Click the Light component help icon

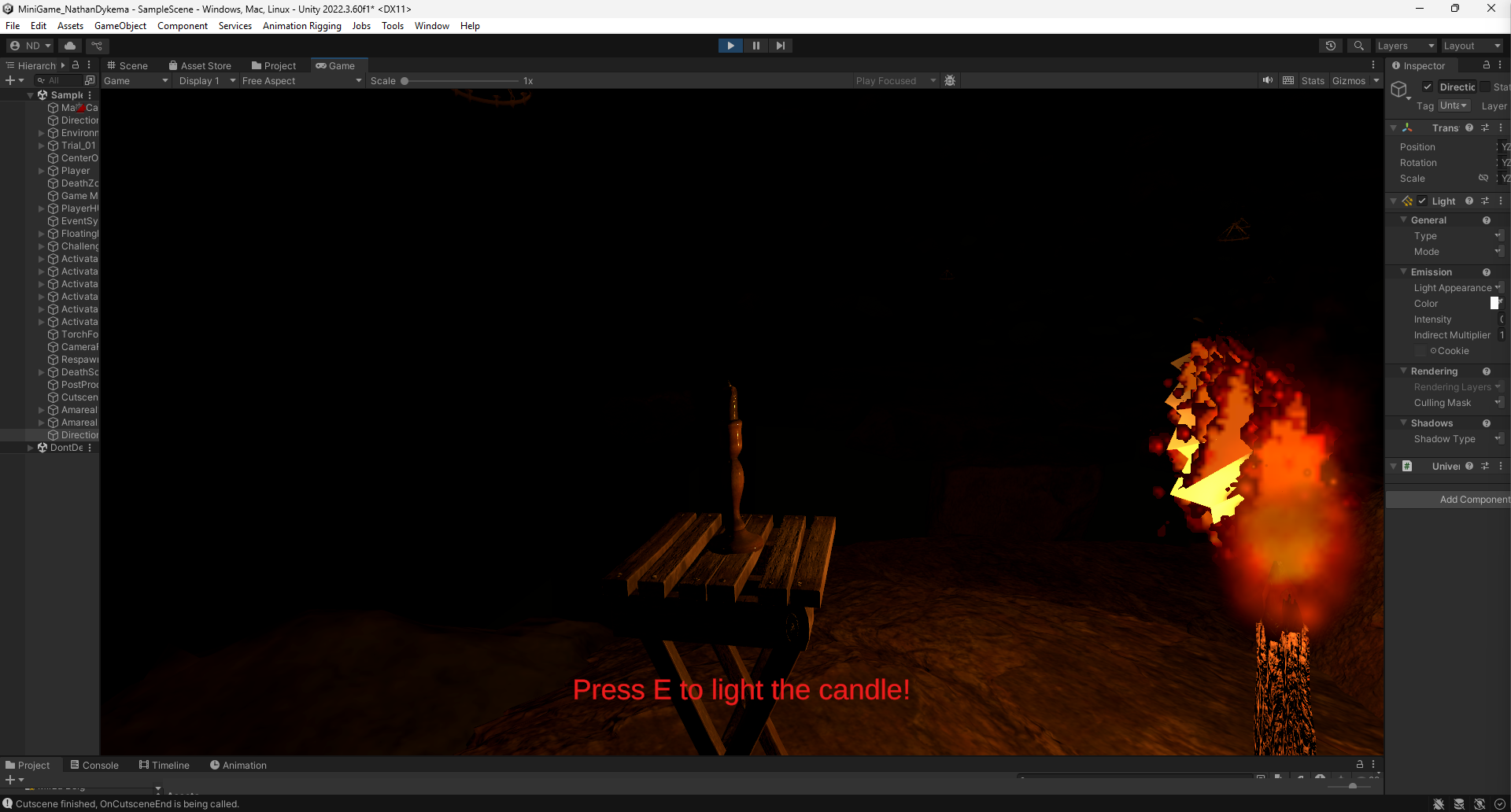coord(1470,201)
